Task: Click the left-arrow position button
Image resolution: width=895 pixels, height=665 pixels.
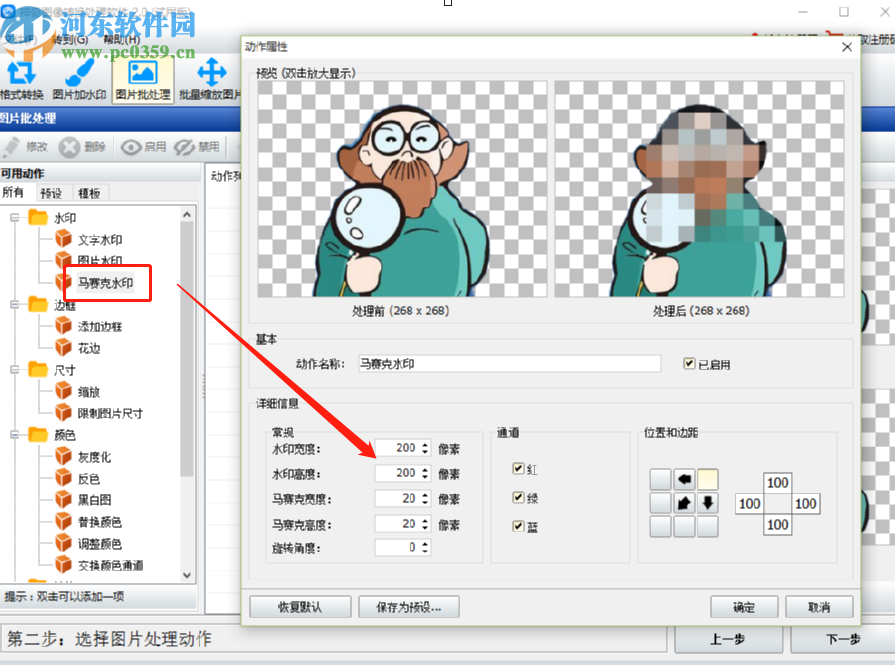Action: (x=684, y=479)
